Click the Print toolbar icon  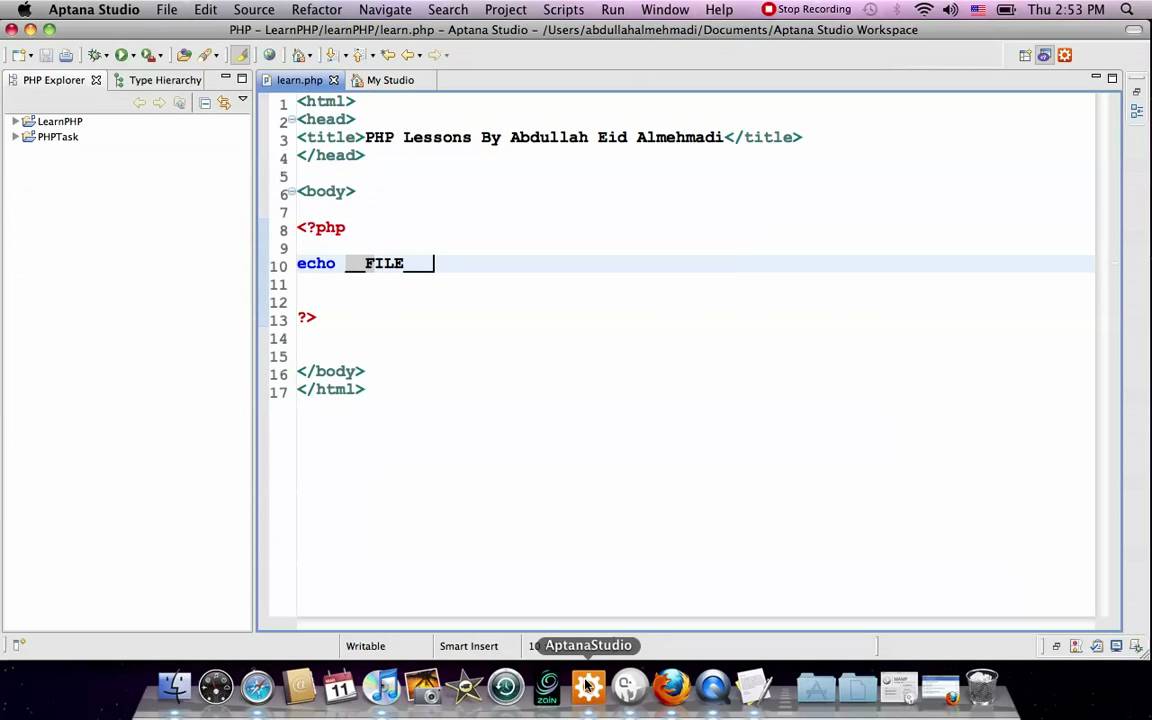click(x=65, y=55)
